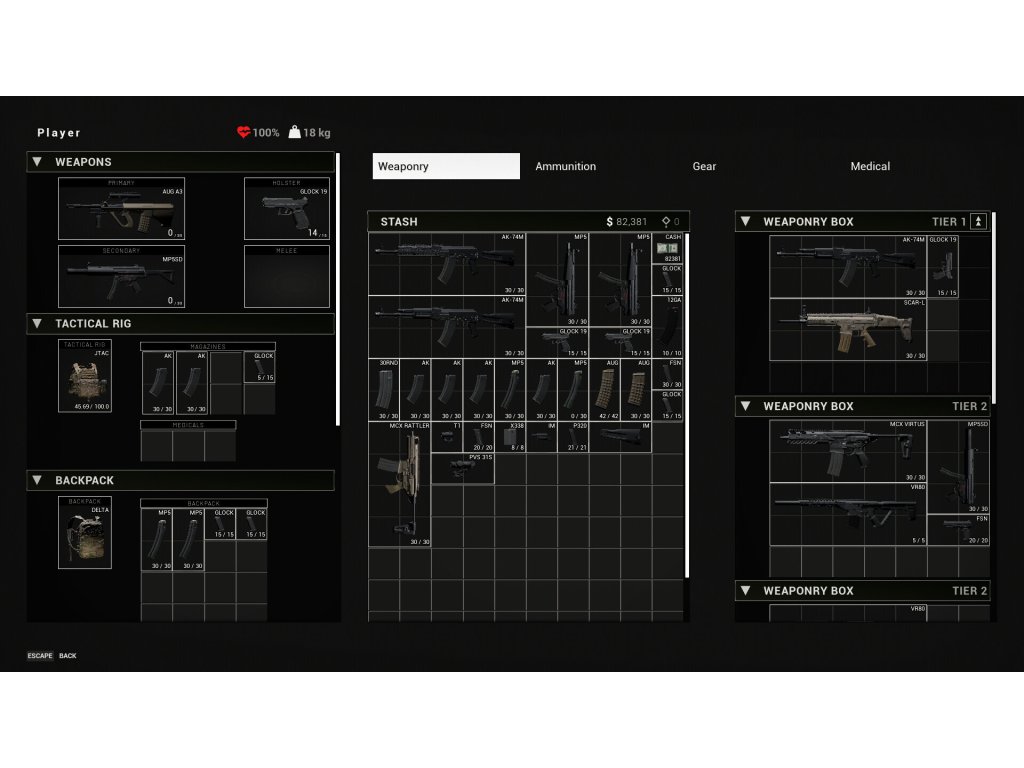
Task: Select the 30RND magazine in the stash
Action: [x=384, y=389]
